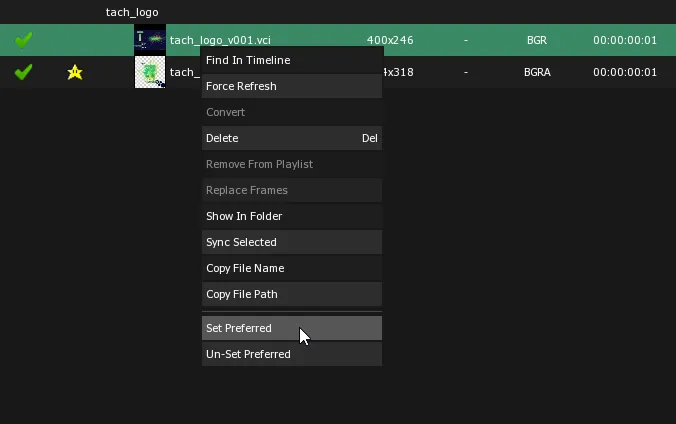
Task: Choose Force Refresh menu entry
Action: click(x=292, y=86)
